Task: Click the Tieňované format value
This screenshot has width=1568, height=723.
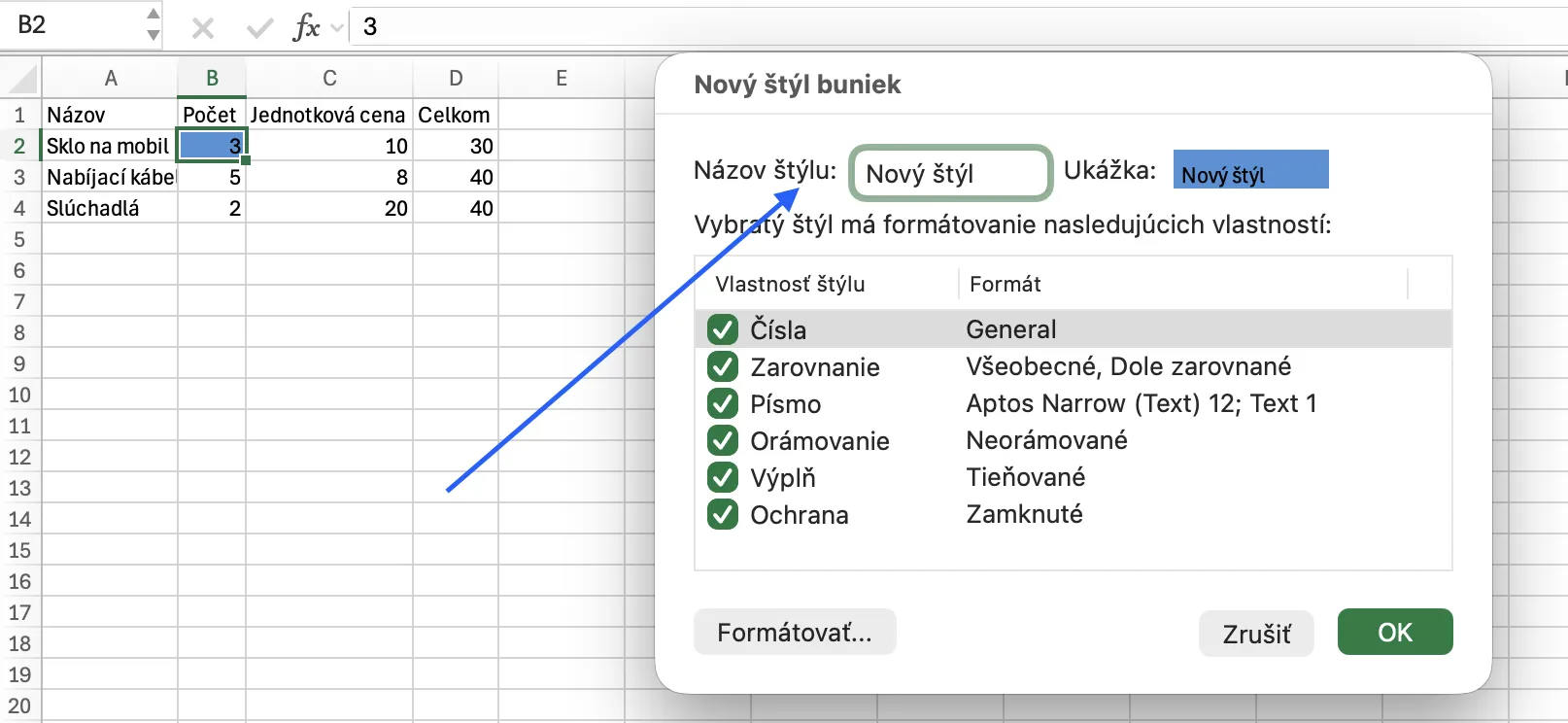Action: pyautogui.click(x=1025, y=477)
